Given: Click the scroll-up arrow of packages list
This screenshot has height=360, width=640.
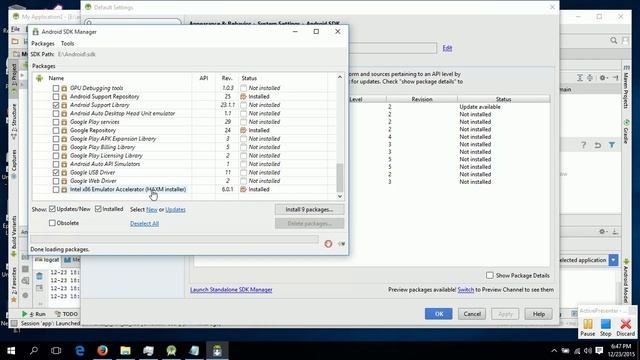Looking at the screenshot, I should point(340,77).
